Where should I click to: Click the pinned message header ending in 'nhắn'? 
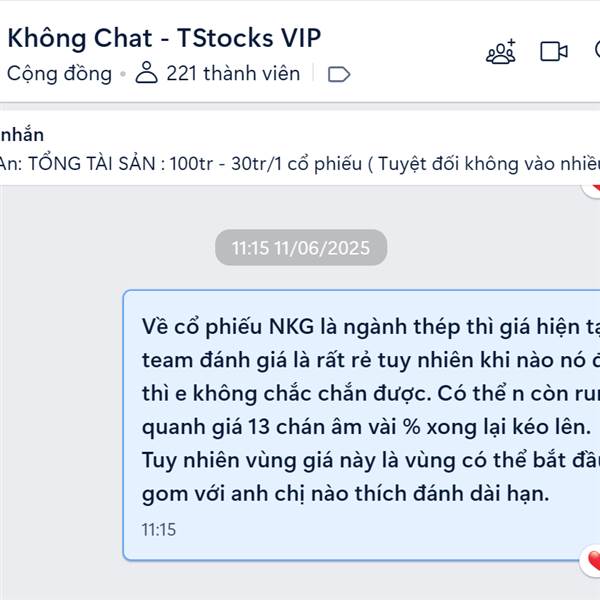click(22, 135)
